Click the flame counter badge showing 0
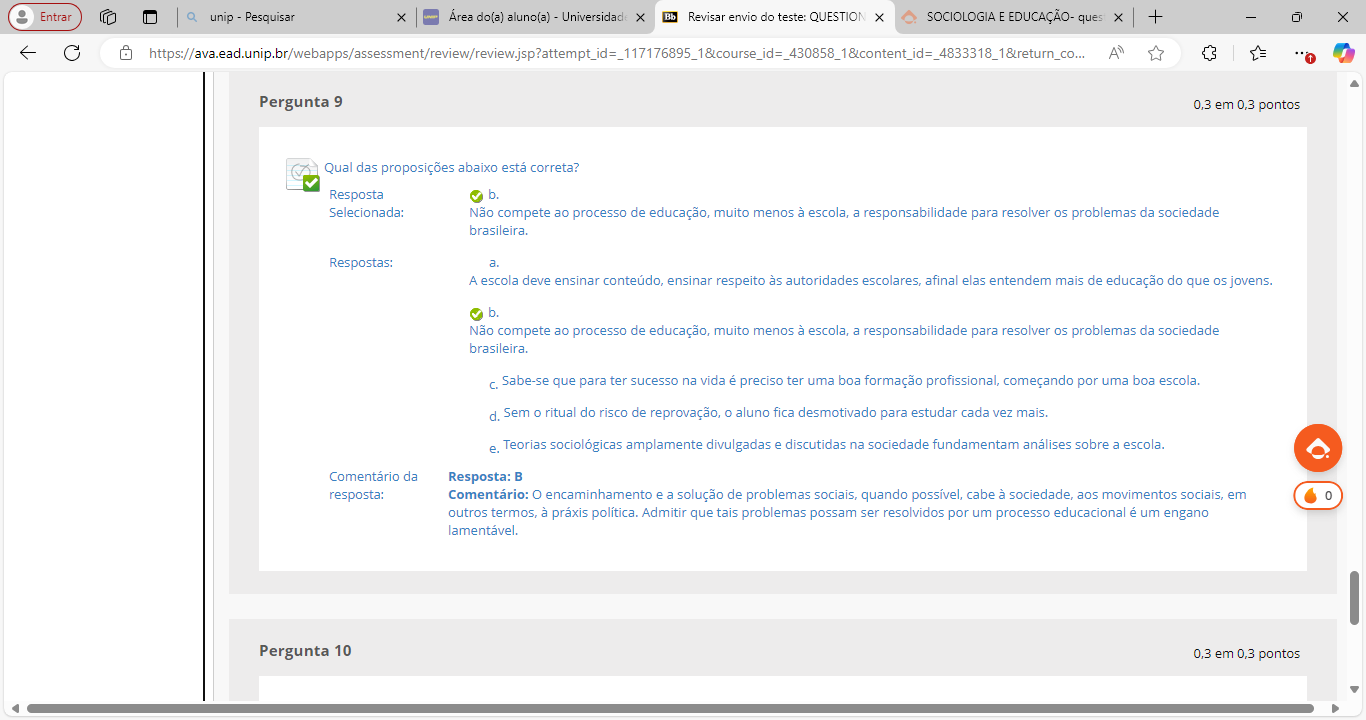 1318,495
